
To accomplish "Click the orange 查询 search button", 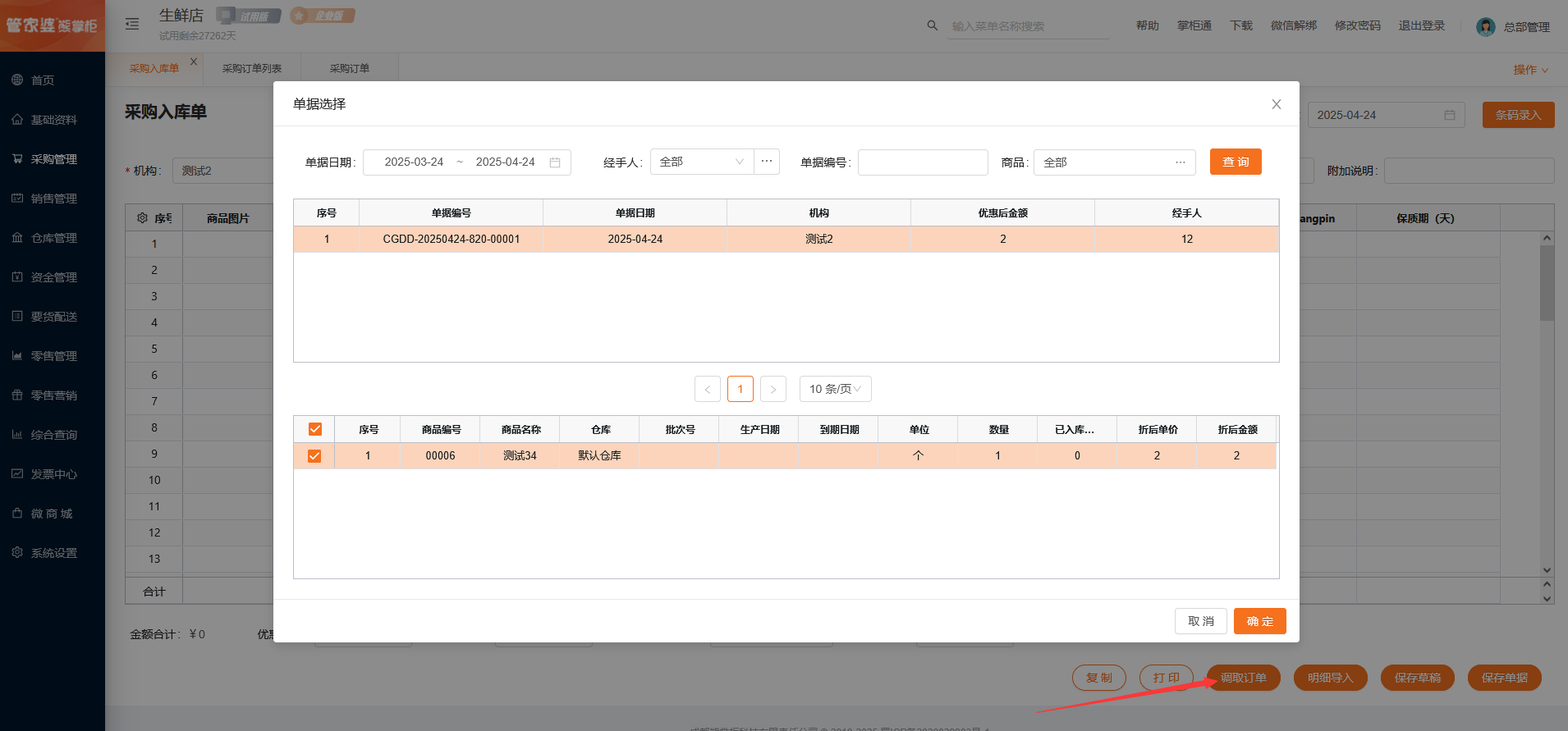I will coord(1235,162).
